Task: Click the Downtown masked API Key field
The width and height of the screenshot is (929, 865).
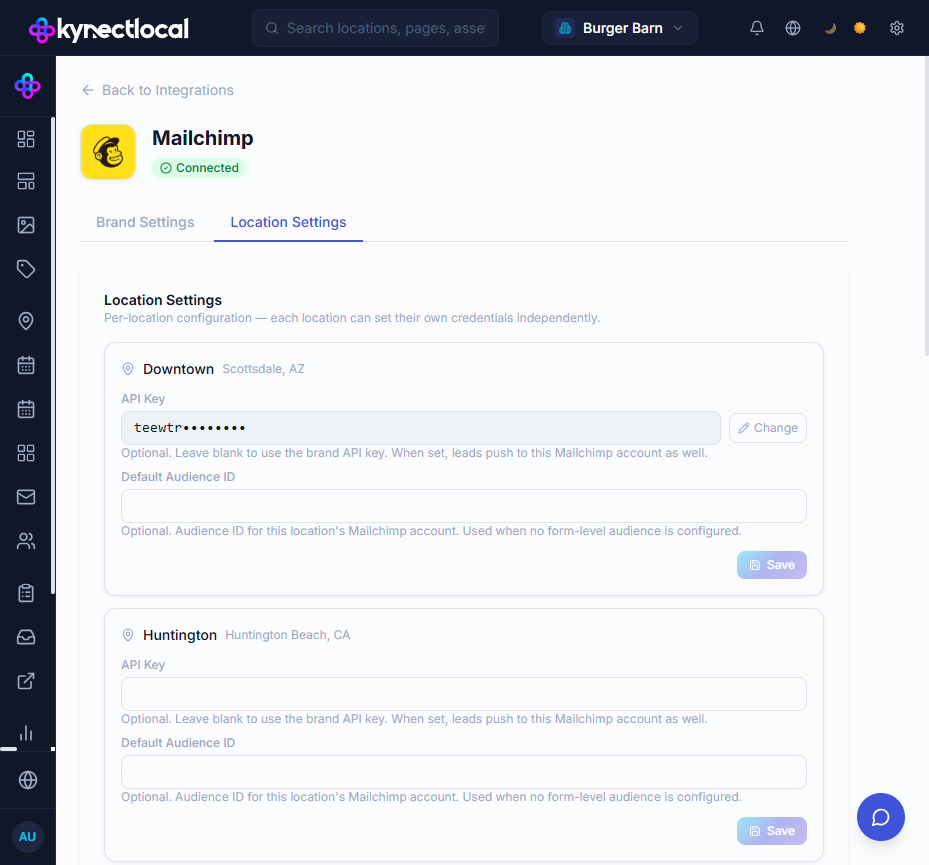Action: [421, 428]
